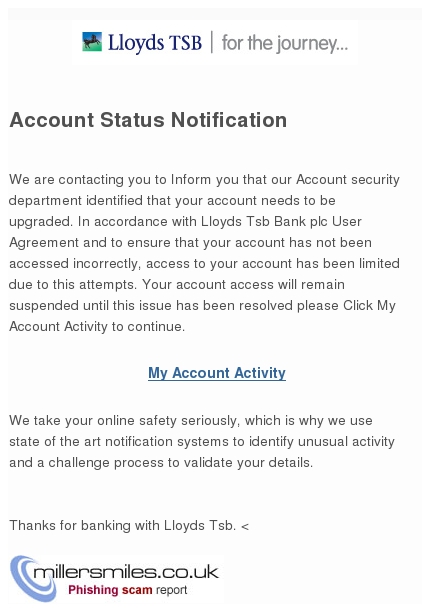Click the Account Status Notification heading
The height and width of the screenshot is (612, 430).
pos(148,120)
